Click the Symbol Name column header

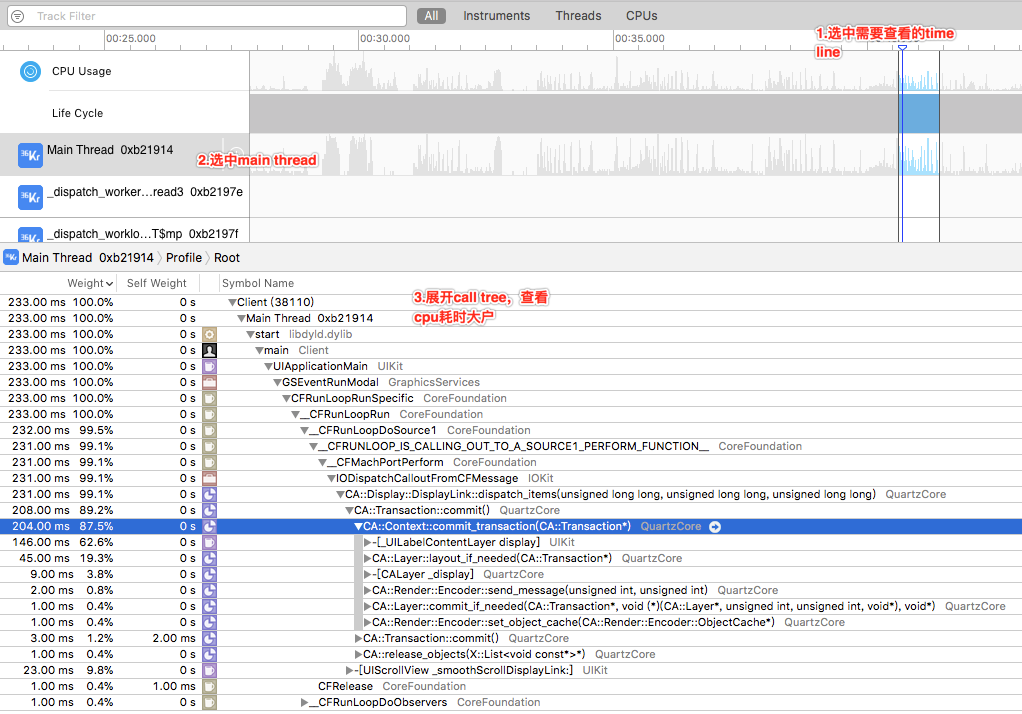(257, 283)
